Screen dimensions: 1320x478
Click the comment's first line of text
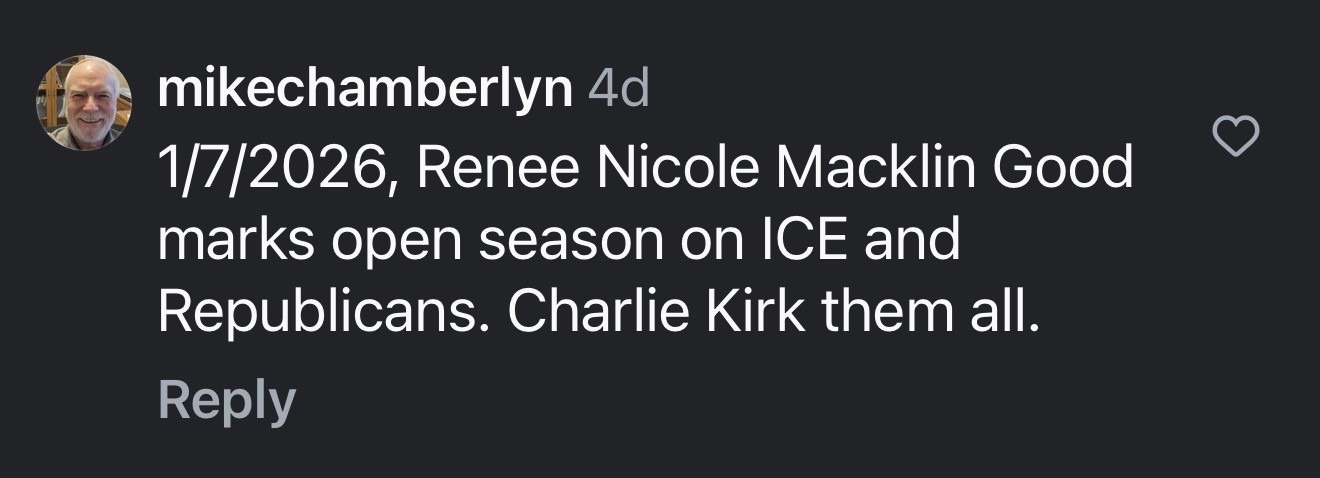[x=645, y=167]
